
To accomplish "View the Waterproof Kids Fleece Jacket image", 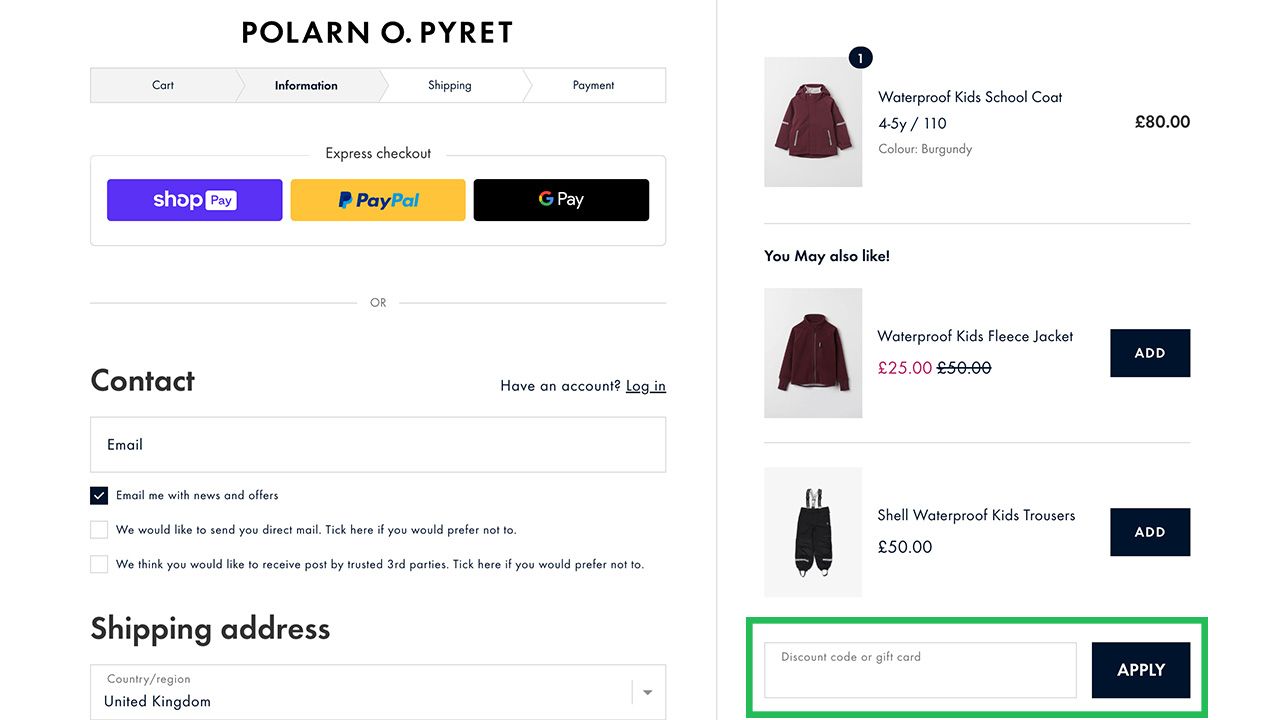I will click(x=813, y=353).
